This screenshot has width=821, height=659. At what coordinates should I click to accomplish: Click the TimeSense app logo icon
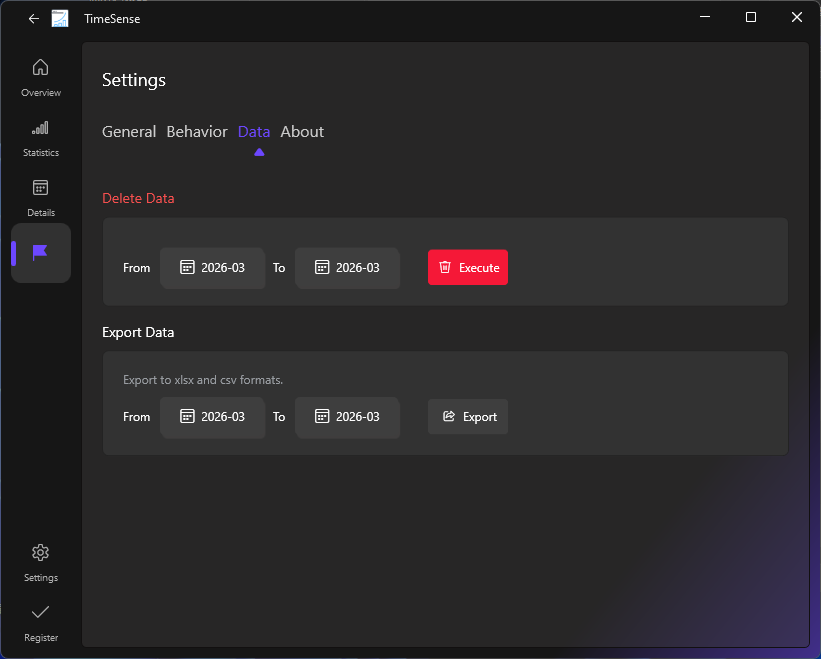pos(60,18)
